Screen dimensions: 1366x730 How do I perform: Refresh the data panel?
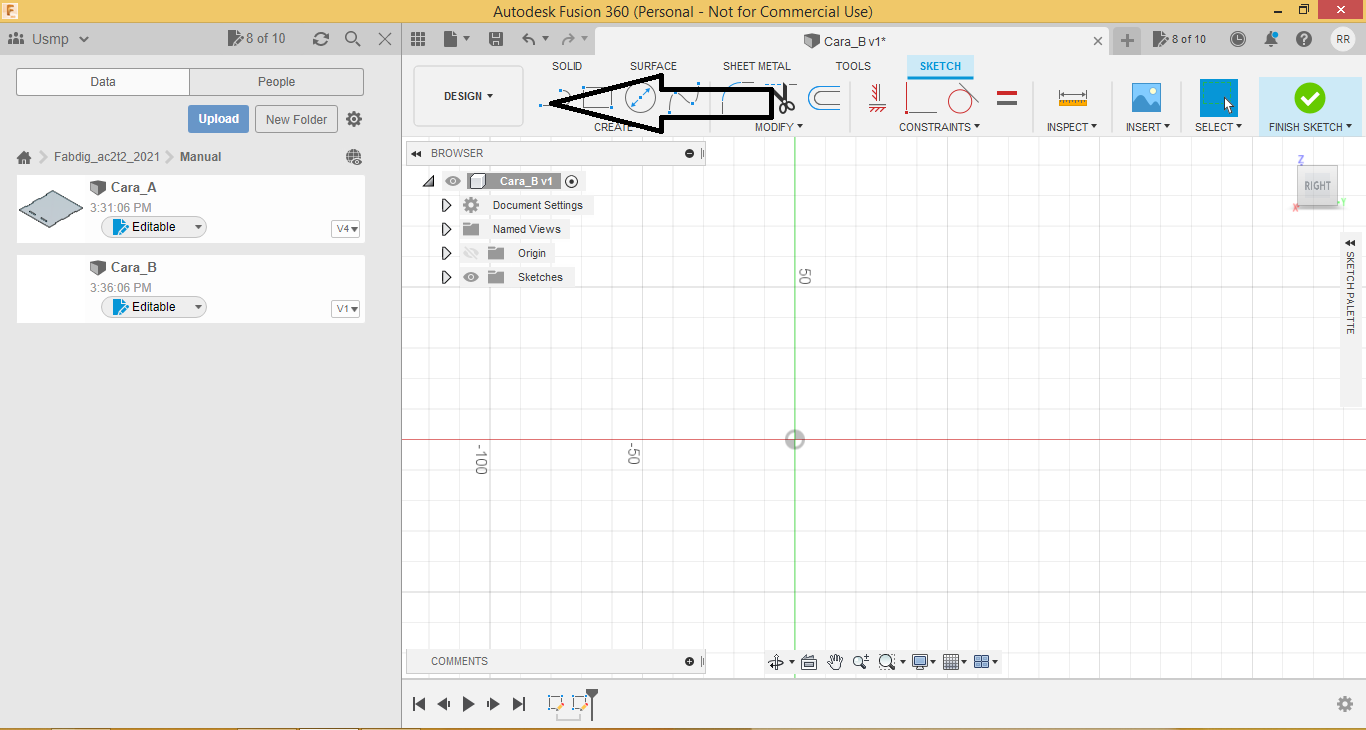click(321, 39)
